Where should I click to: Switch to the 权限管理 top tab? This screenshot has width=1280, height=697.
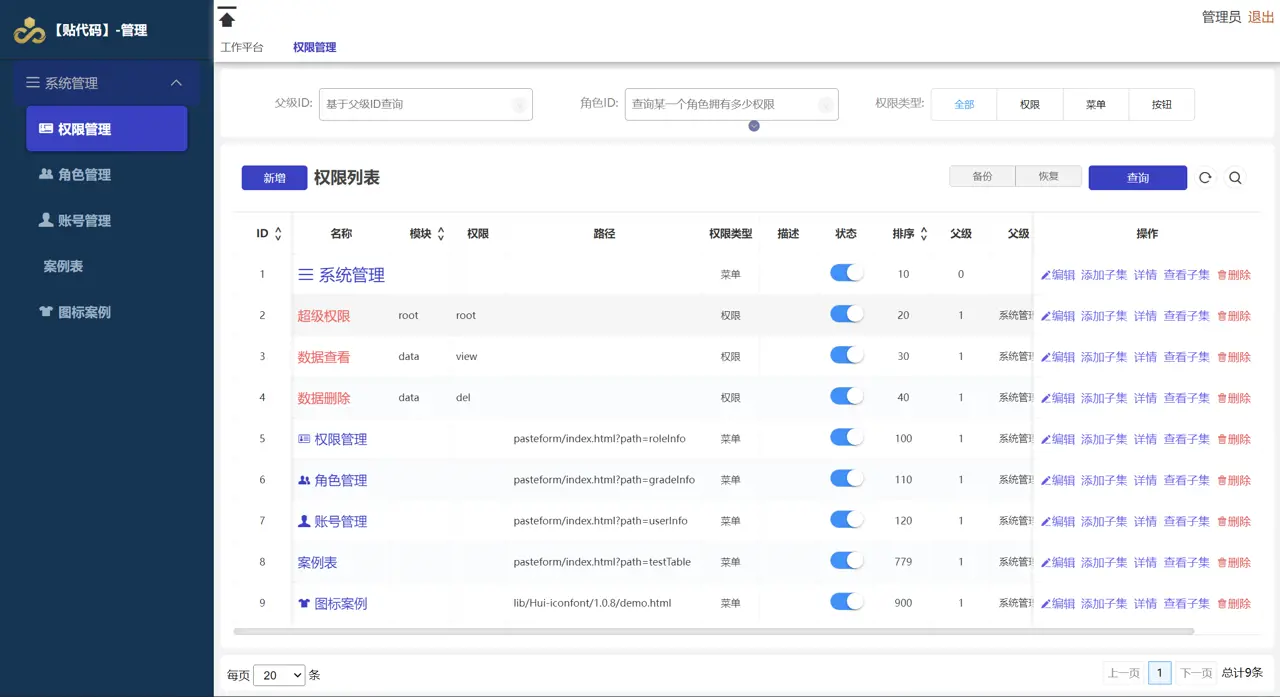tap(315, 47)
